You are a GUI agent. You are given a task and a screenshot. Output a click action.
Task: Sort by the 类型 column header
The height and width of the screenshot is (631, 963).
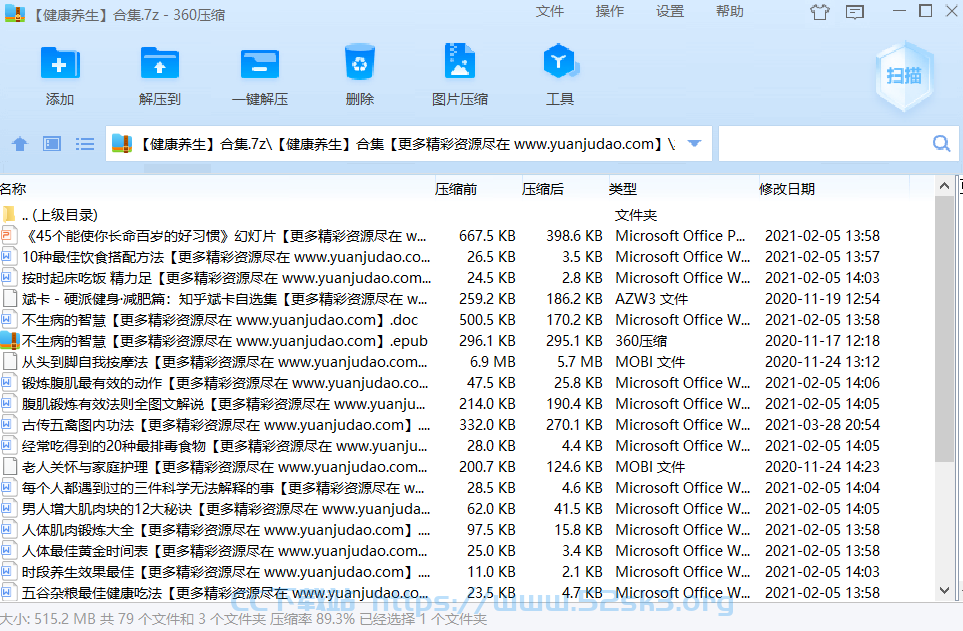point(623,189)
